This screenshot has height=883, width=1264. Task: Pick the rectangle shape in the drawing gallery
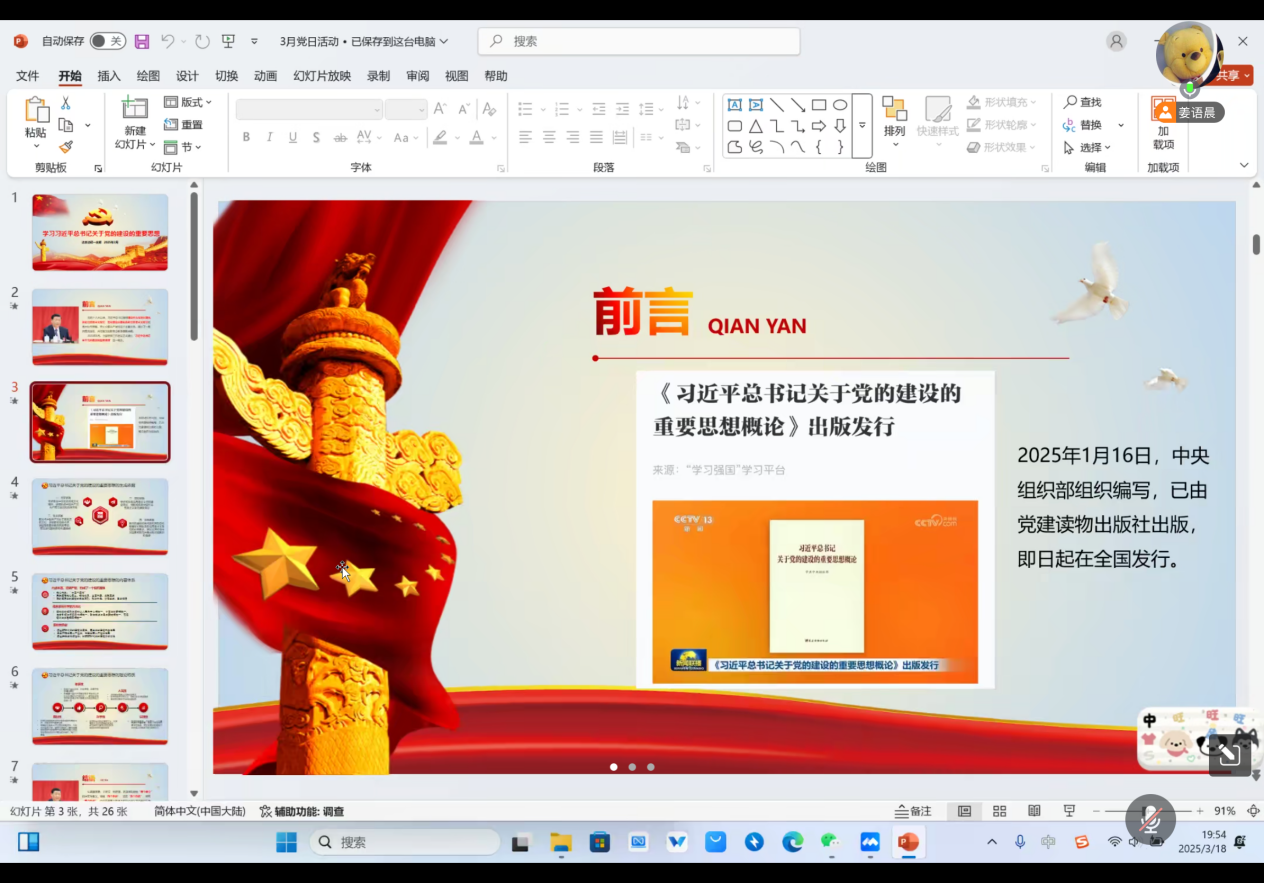coord(818,105)
